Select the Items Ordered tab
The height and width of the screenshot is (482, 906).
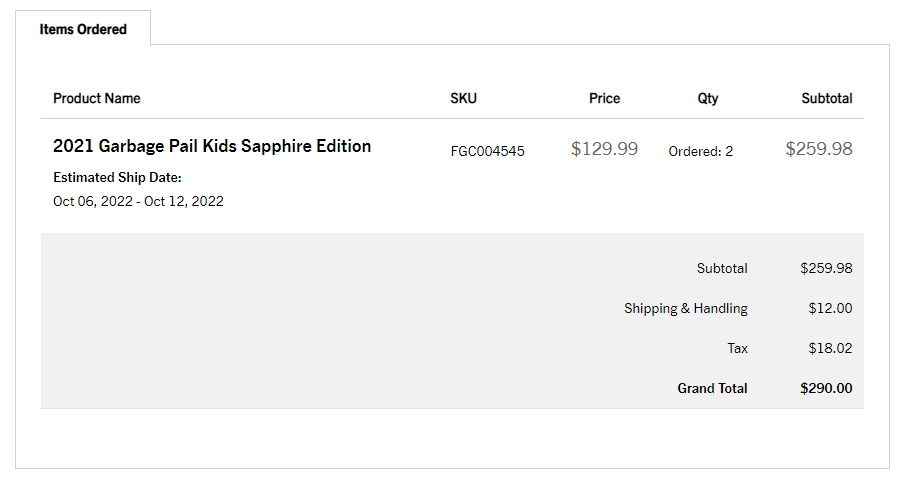tap(83, 29)
